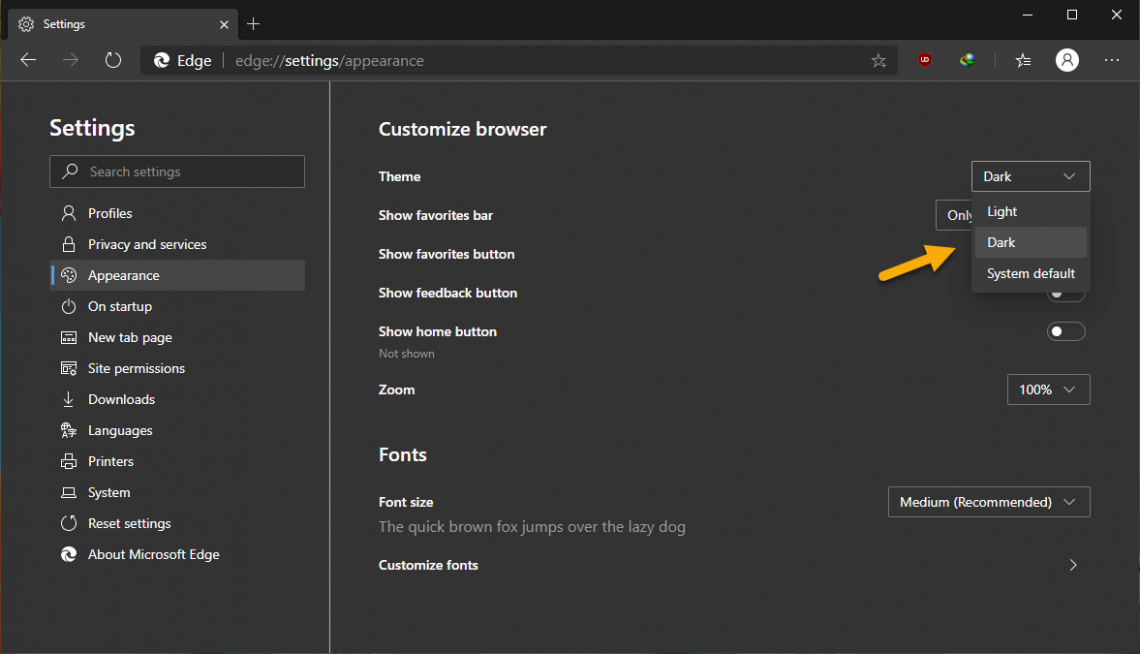Viewport: 1140px width, 654px height.
Task: Enable the Show home button toggle
Action: (x=1066, y=331)
